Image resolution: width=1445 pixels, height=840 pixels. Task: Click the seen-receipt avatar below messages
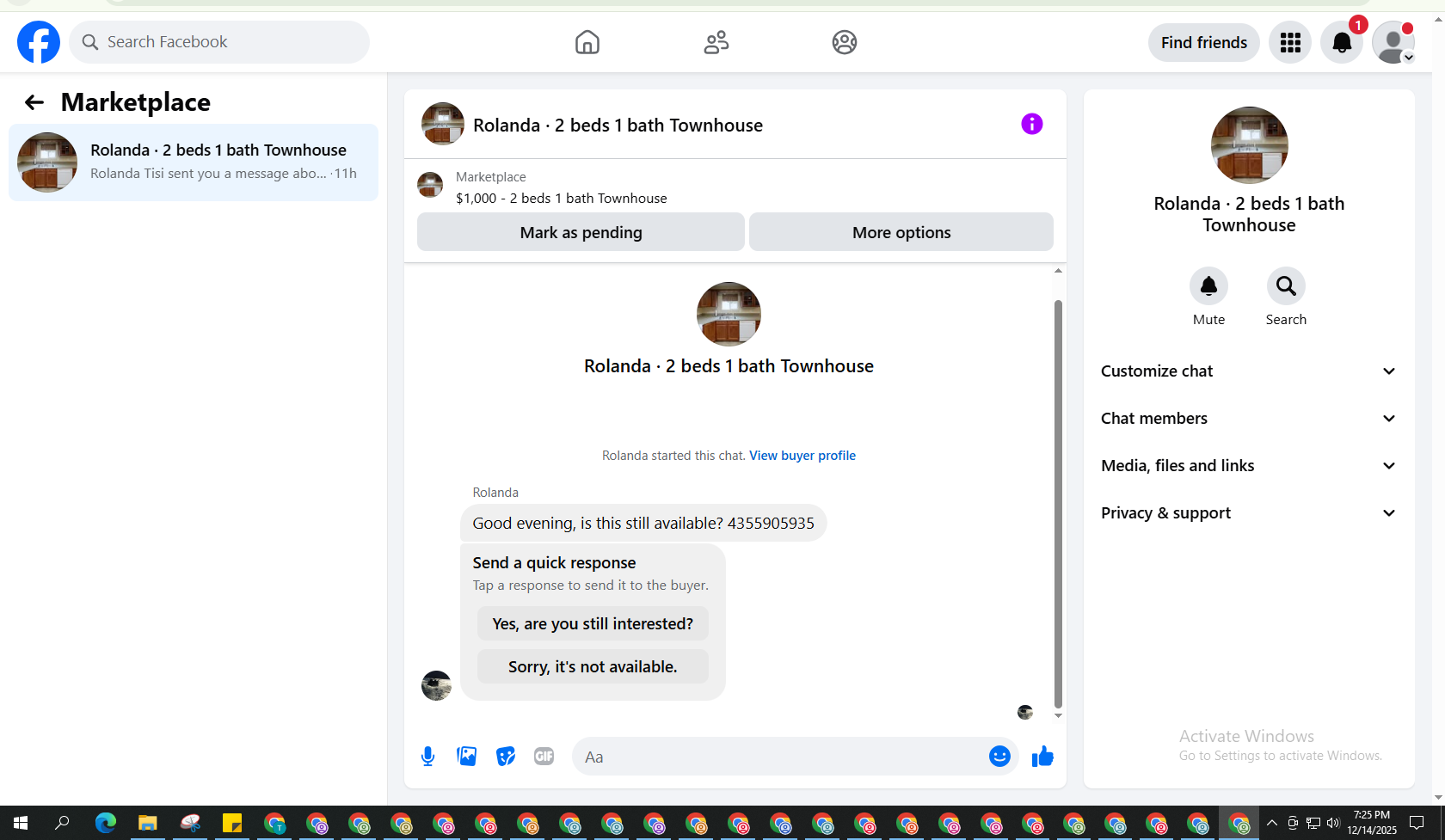[x=1025, y=712]
